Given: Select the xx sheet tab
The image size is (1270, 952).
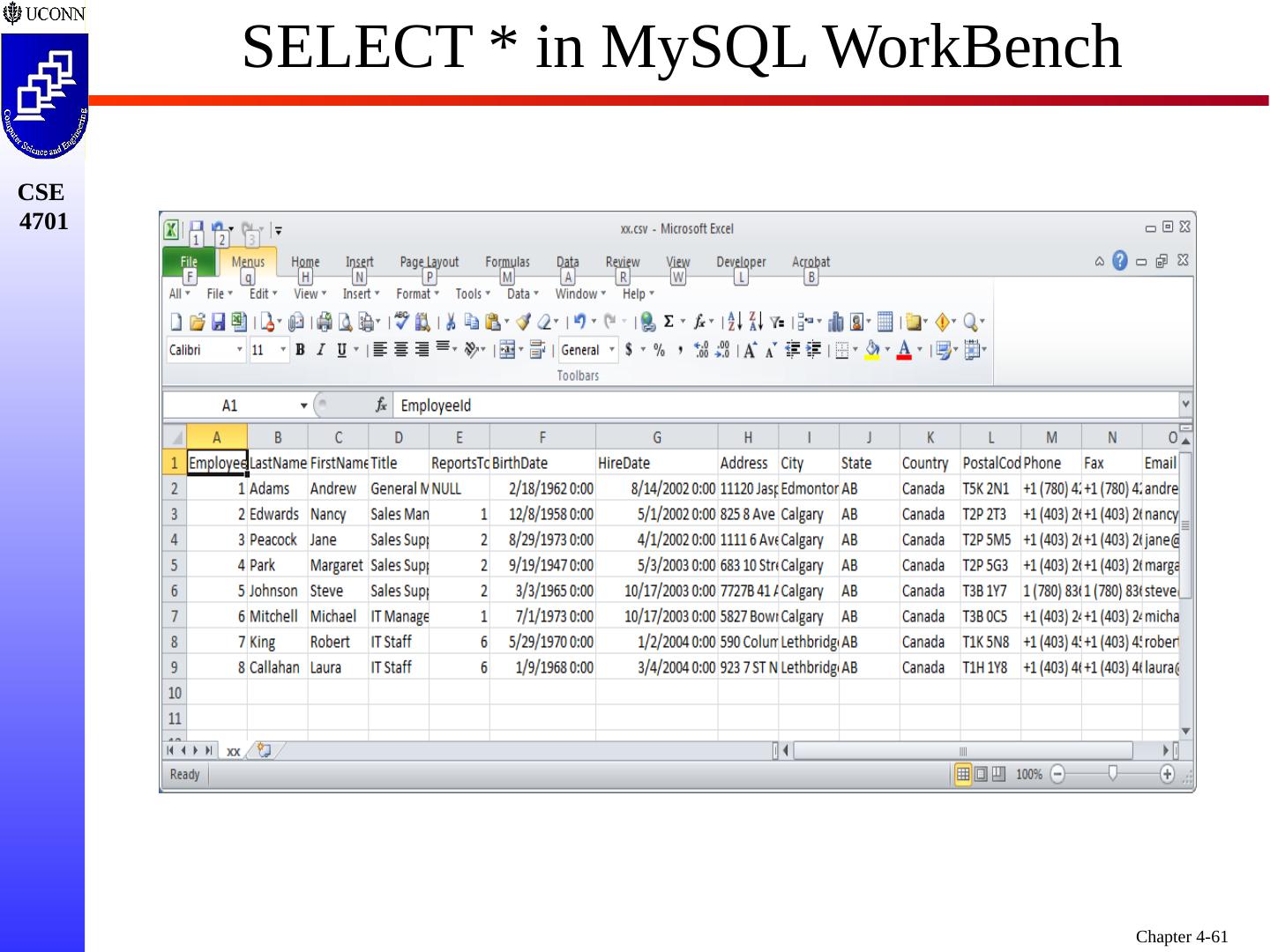Looking at the screenshot, I should click(233, 751).
